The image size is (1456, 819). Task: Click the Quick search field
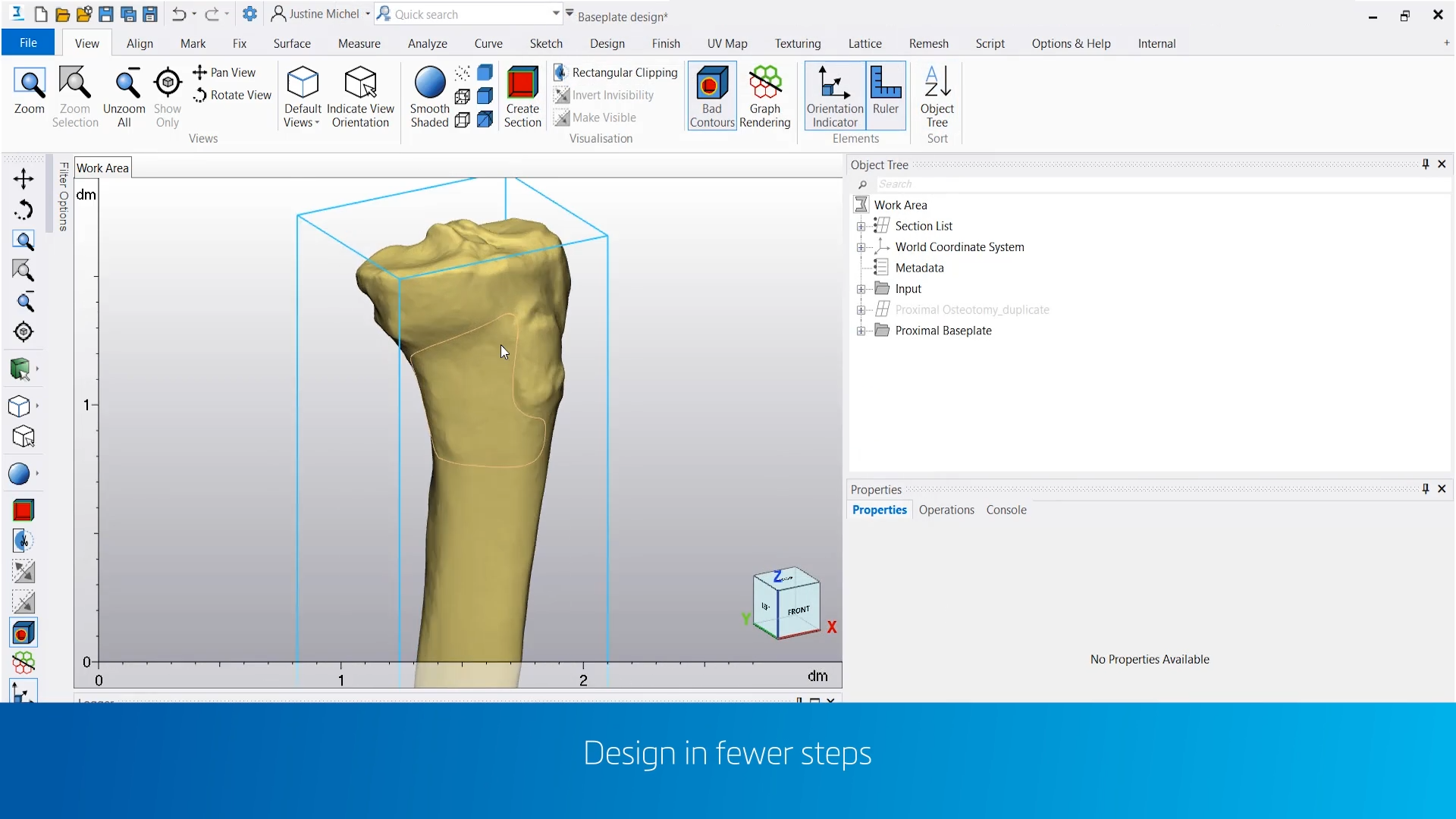click(x=470, y=14)
